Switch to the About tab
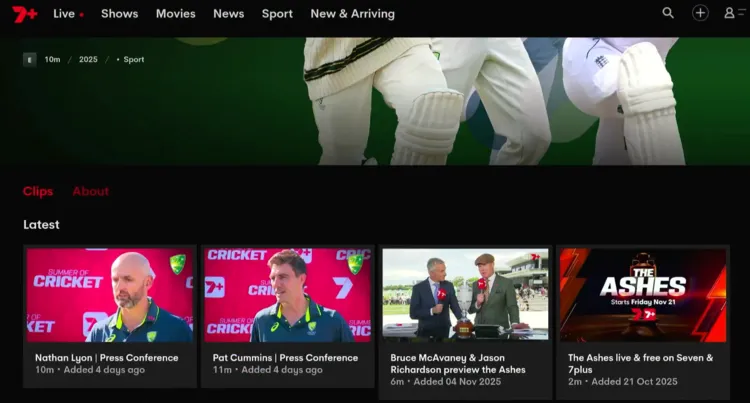The height and width of the screenshot is (403, 750). pos(90,191)
